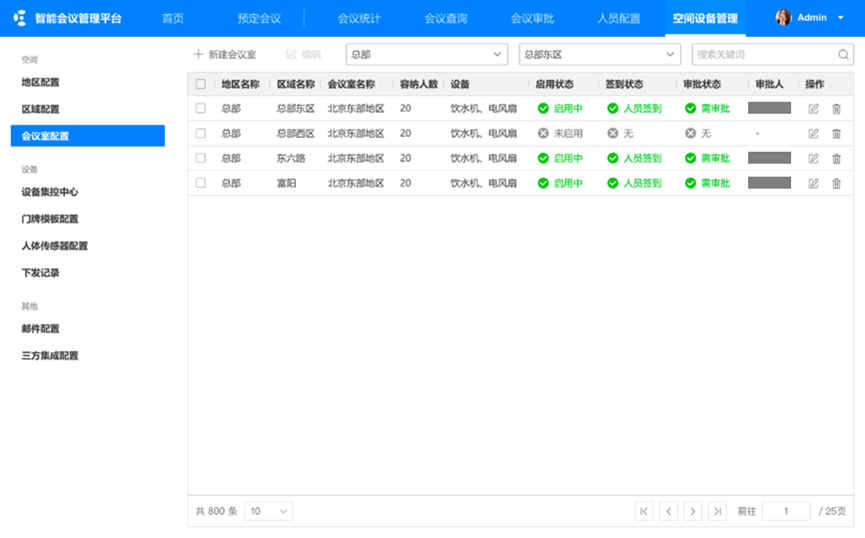Viewport: 865px width, 538px height.
Task: Open the page size dropdown showing 10
Action: [268, 511]
